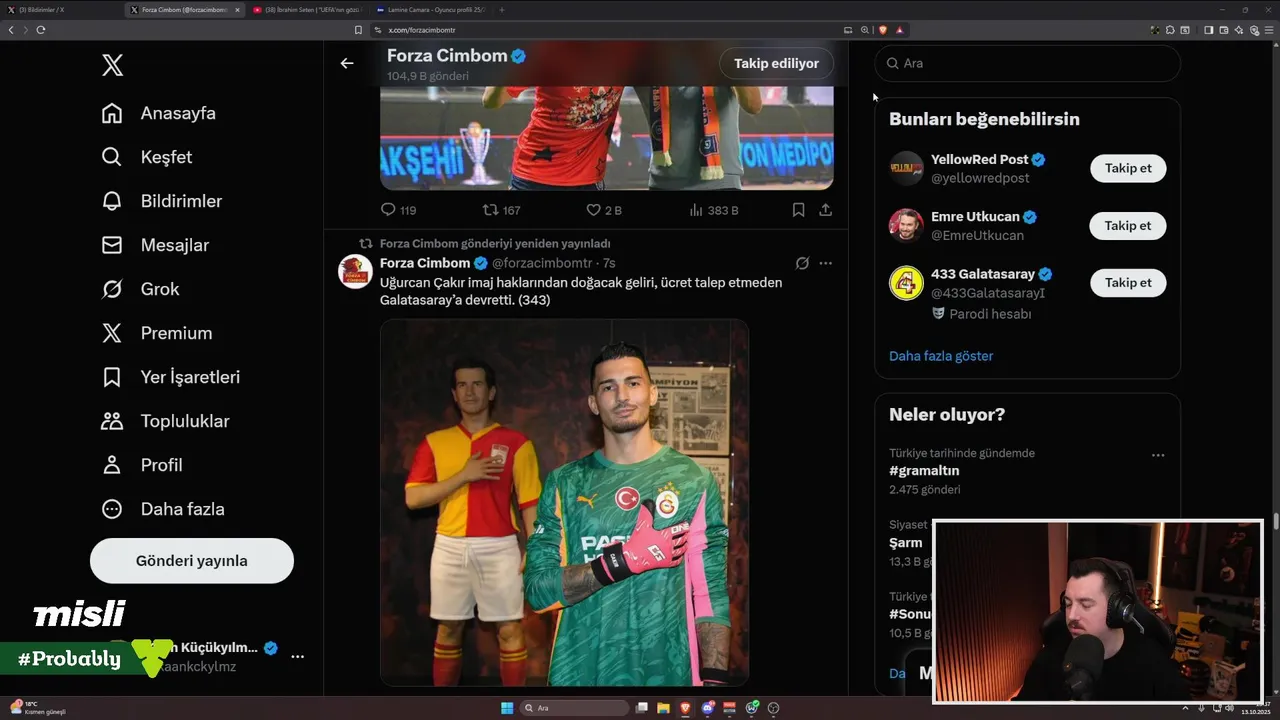The width and height of the screenshot is (1280, 720).
Task: Open Bildirimler notifications
Action: [162, 201]
